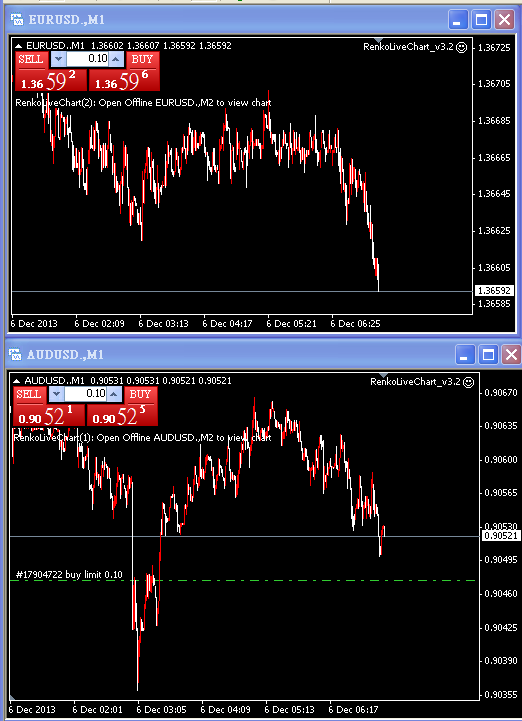Minimize the AUDUSD chart window
This screenshot has height=721, width=522.
point(465,355)
